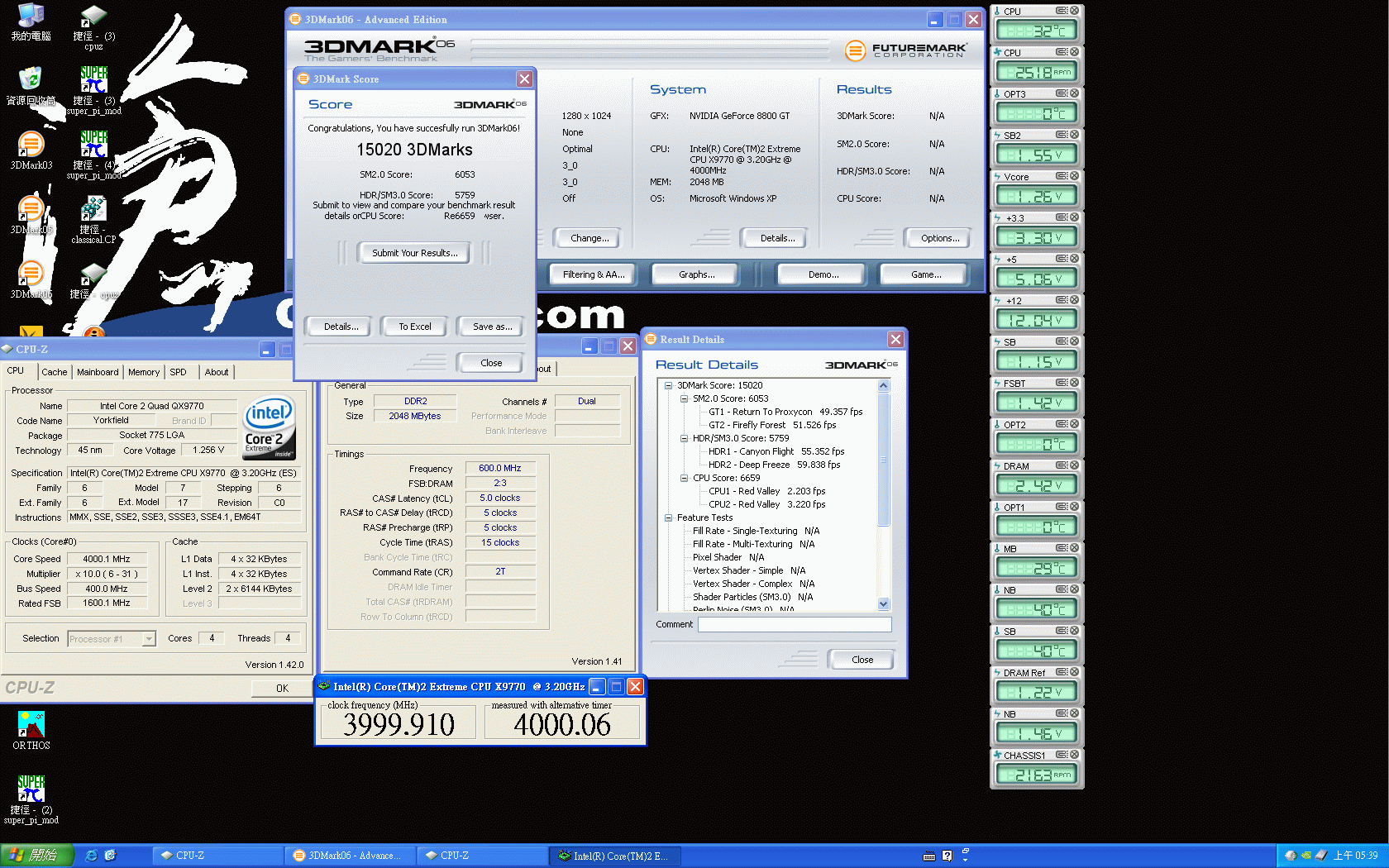Open the 資源回收筒 recycle bin icon
The image size is (1389, 868).
[31, 86]
